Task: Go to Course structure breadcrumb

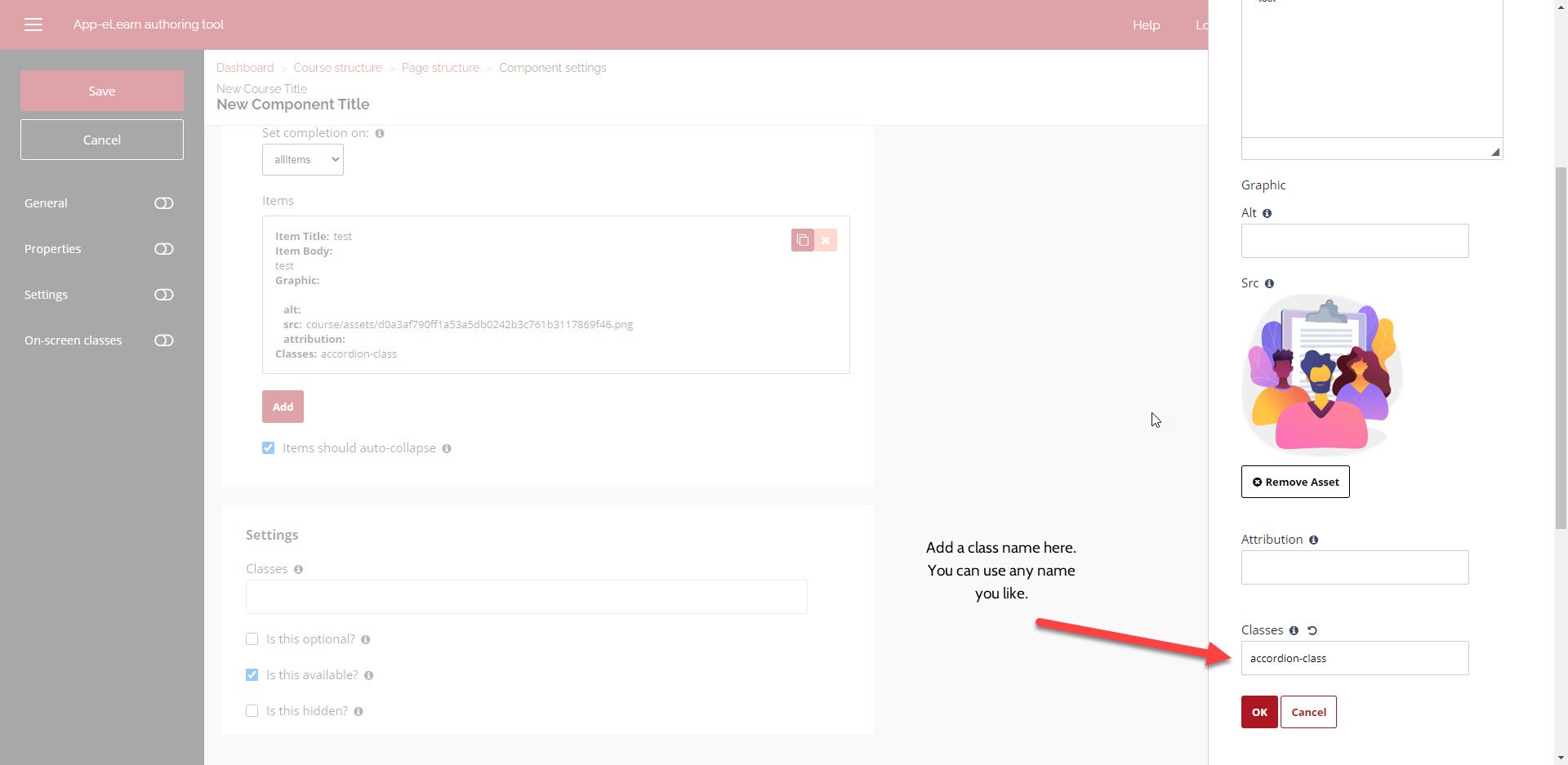Action: pyautogui.click(x=337, y=68)
